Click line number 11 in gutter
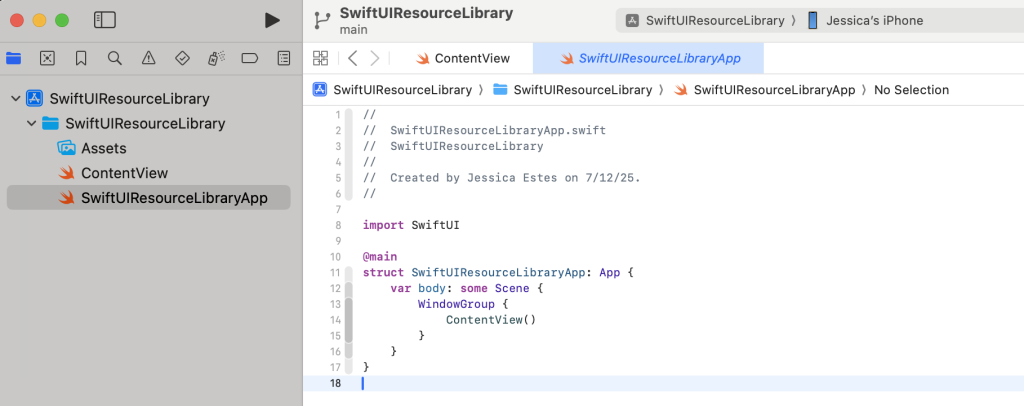 335,272
